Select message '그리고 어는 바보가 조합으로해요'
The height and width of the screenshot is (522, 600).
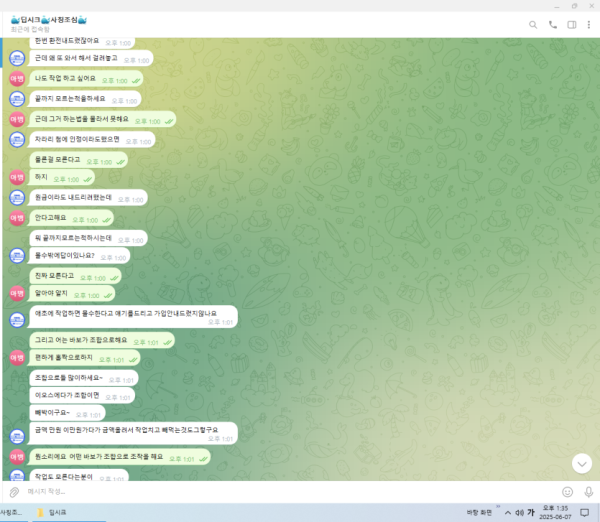(102, 341)
